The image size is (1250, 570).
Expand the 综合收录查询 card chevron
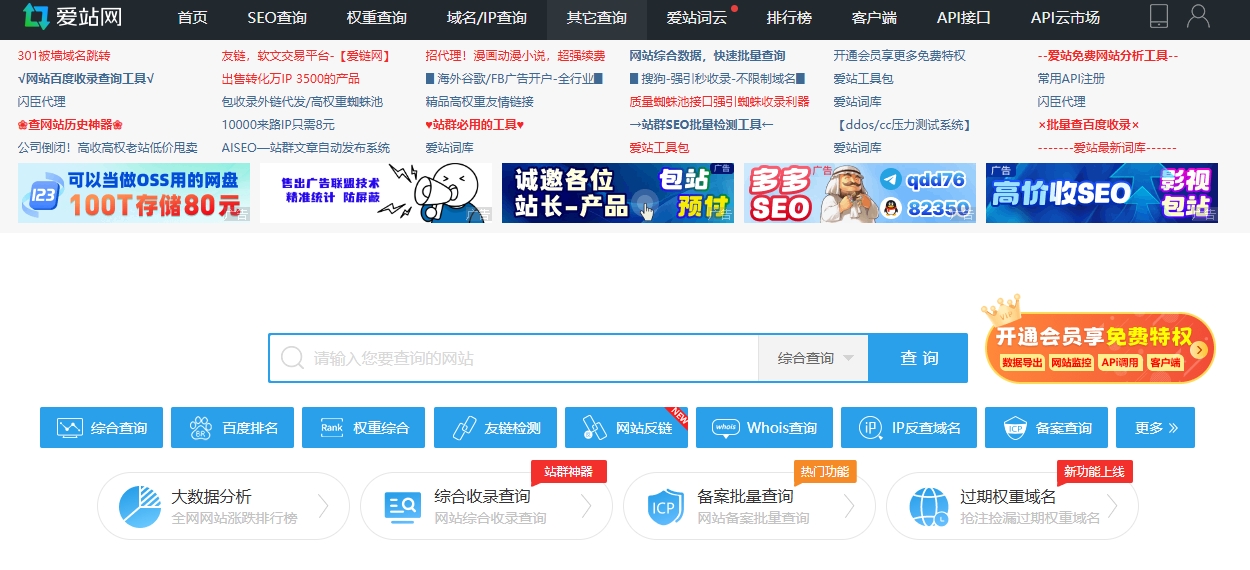coord(586,507)
